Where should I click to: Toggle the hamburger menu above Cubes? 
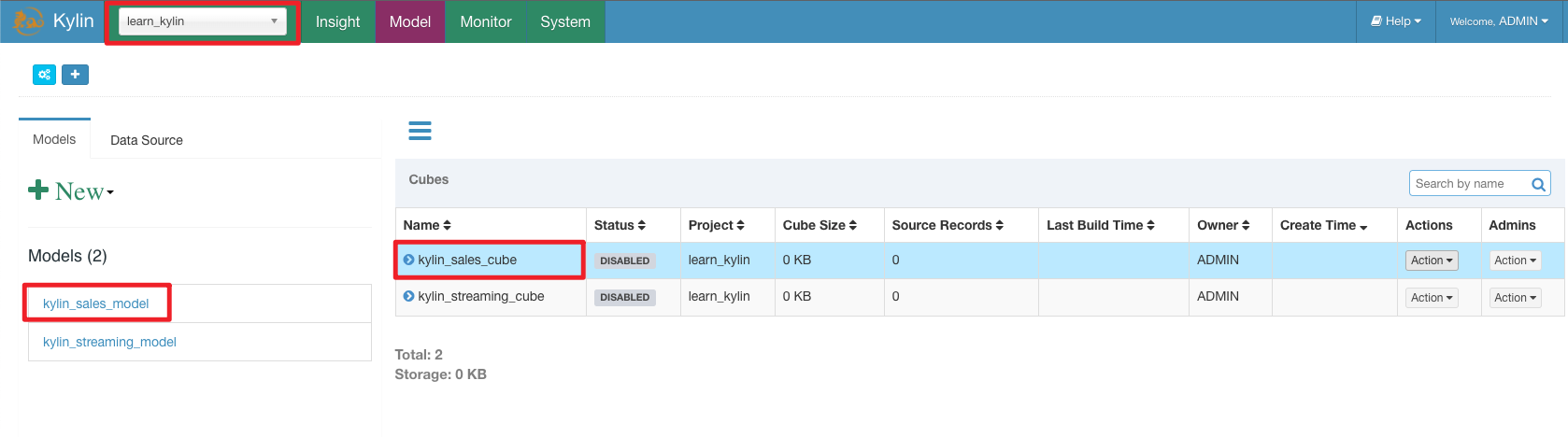click(x=420, y=131)
